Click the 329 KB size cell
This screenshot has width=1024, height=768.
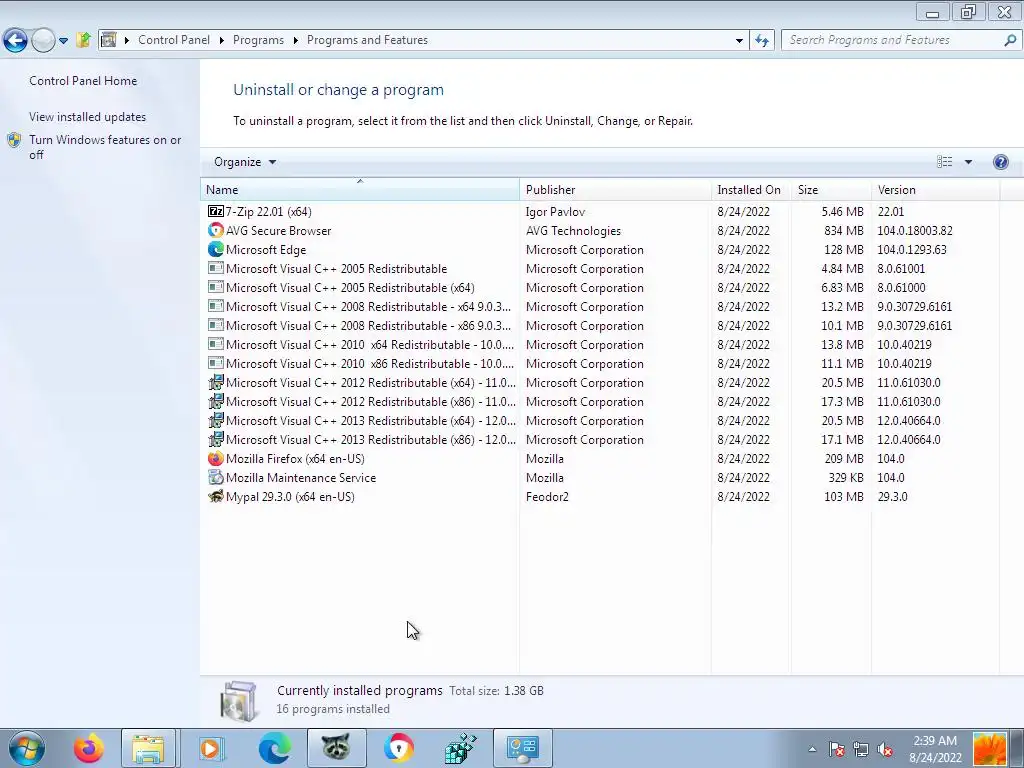pyautogui.click(x=846, y=477)
